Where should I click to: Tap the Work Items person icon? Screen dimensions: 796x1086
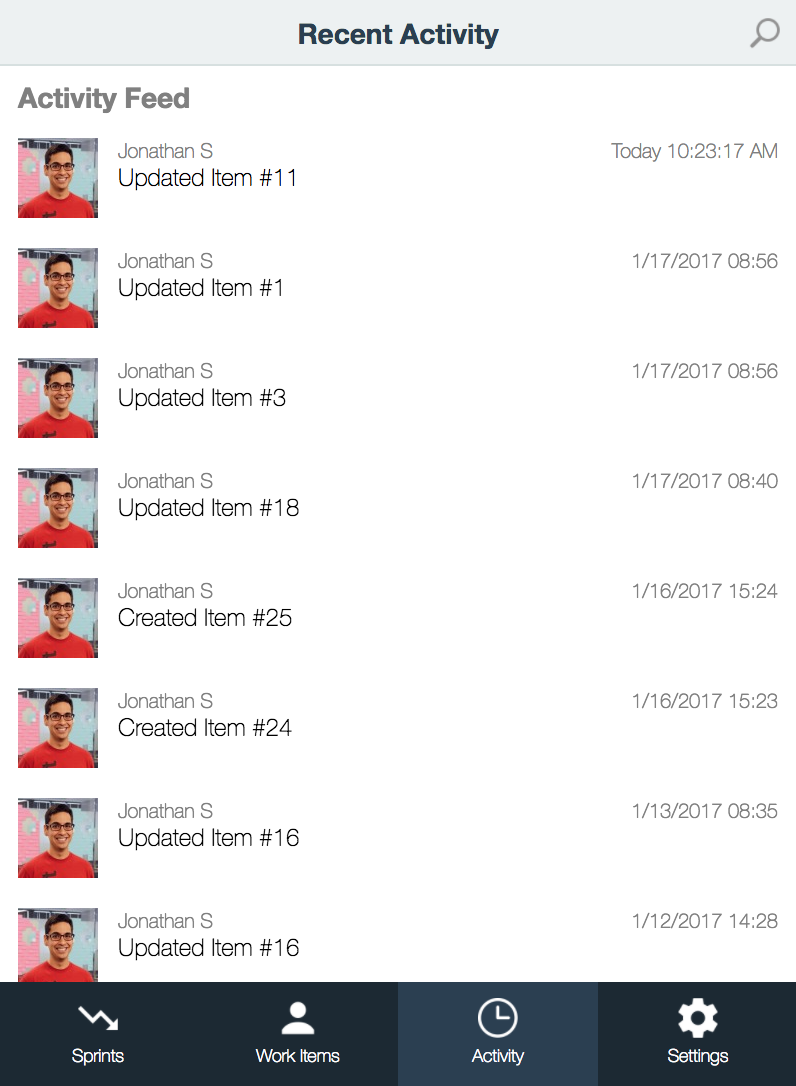[297, 1017]
